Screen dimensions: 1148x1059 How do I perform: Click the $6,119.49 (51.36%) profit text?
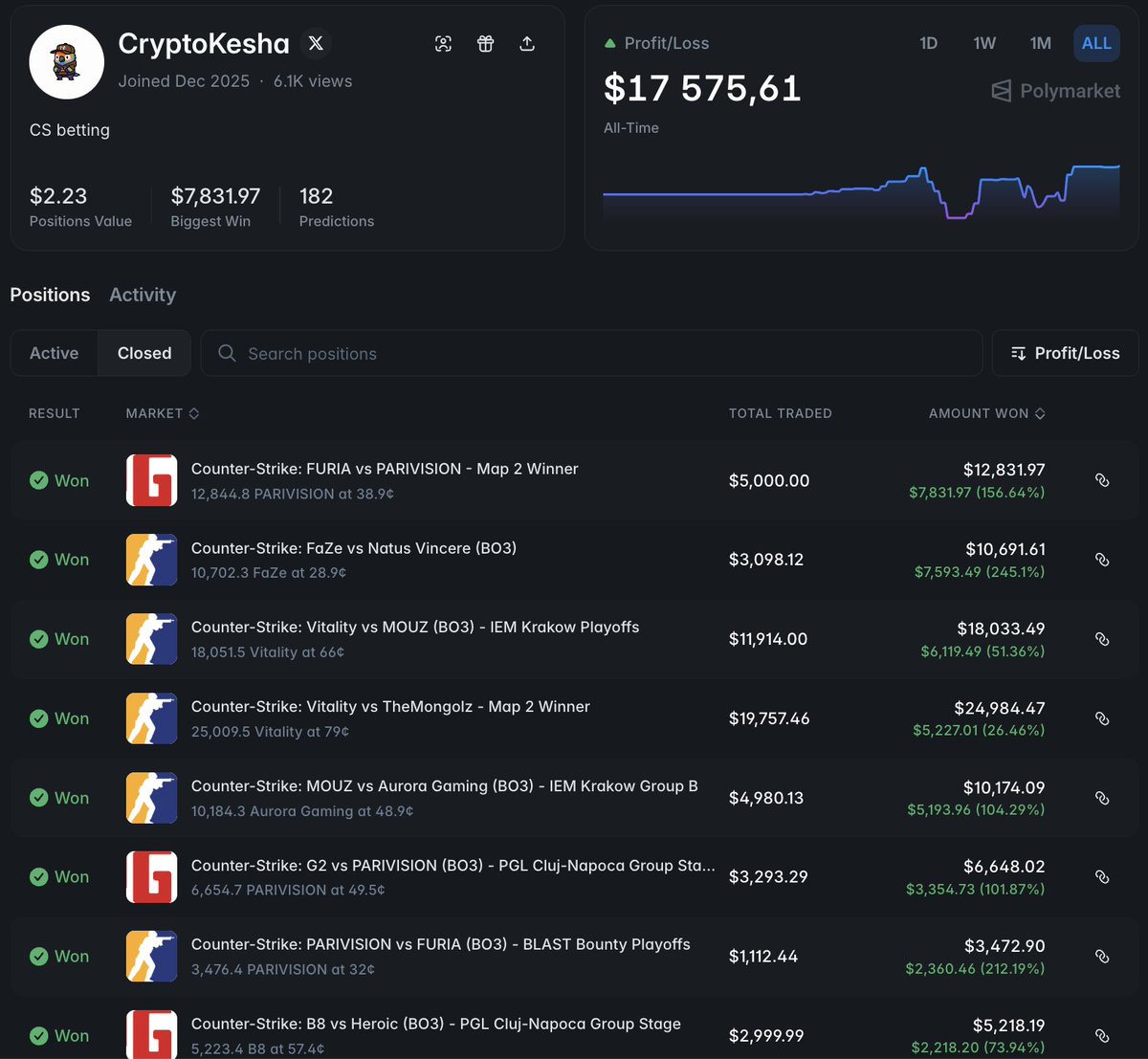click(982, 651)
